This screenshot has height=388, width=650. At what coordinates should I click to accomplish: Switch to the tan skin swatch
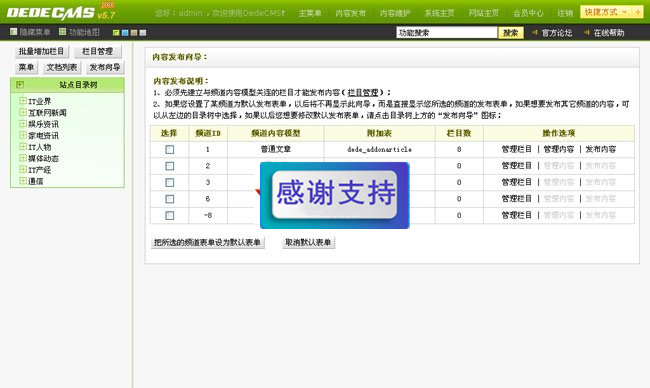point(134,32)
